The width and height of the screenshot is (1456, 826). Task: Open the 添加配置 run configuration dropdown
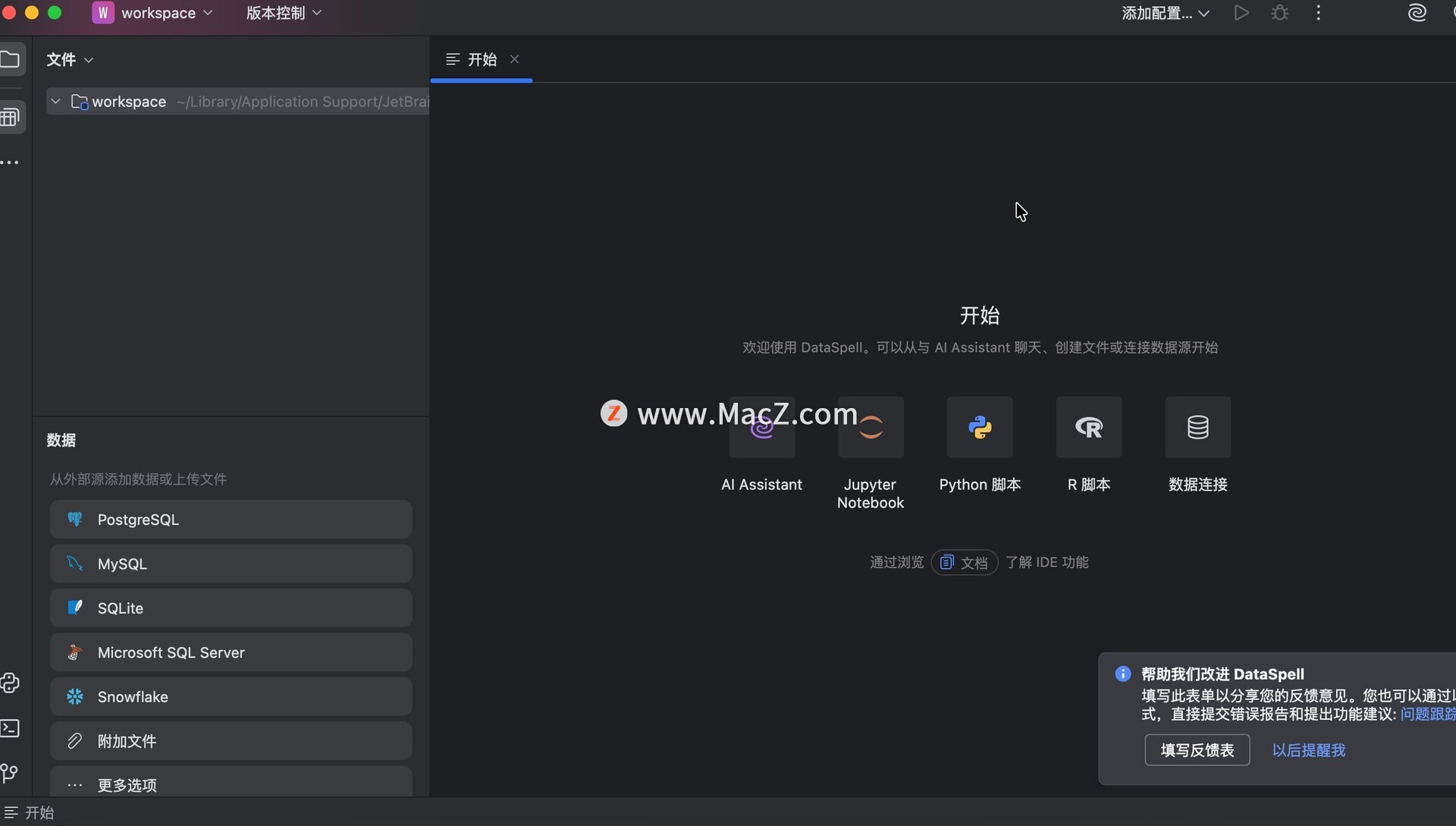(1166, 13)
